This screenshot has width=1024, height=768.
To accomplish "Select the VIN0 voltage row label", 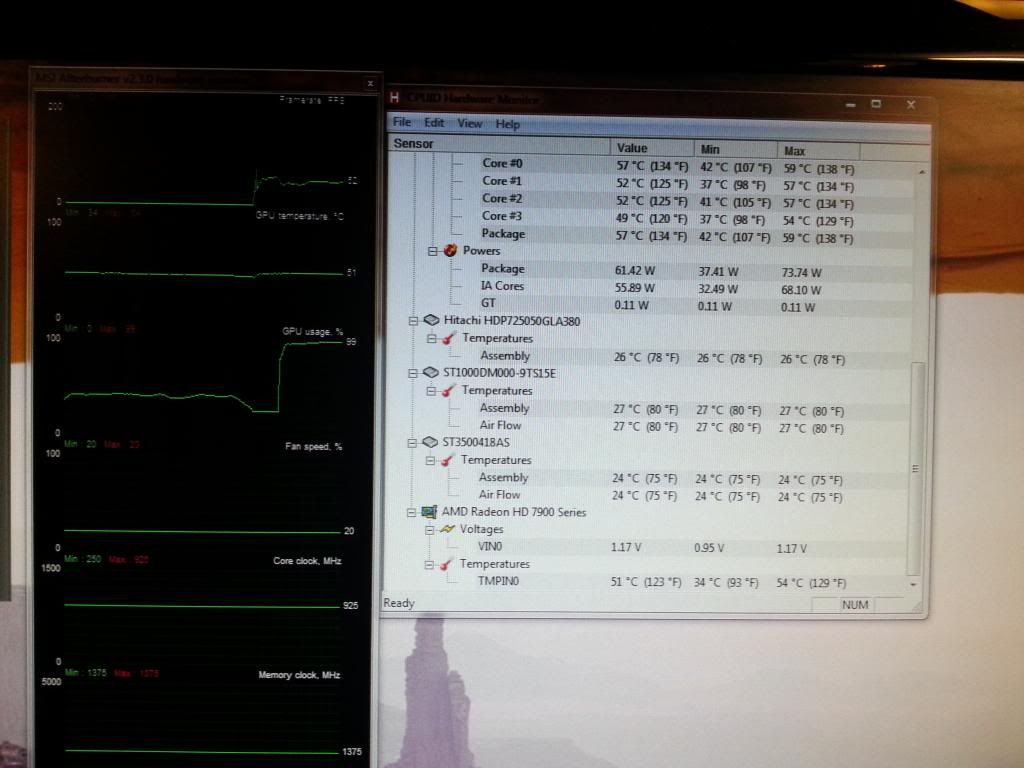I will 490,547.
